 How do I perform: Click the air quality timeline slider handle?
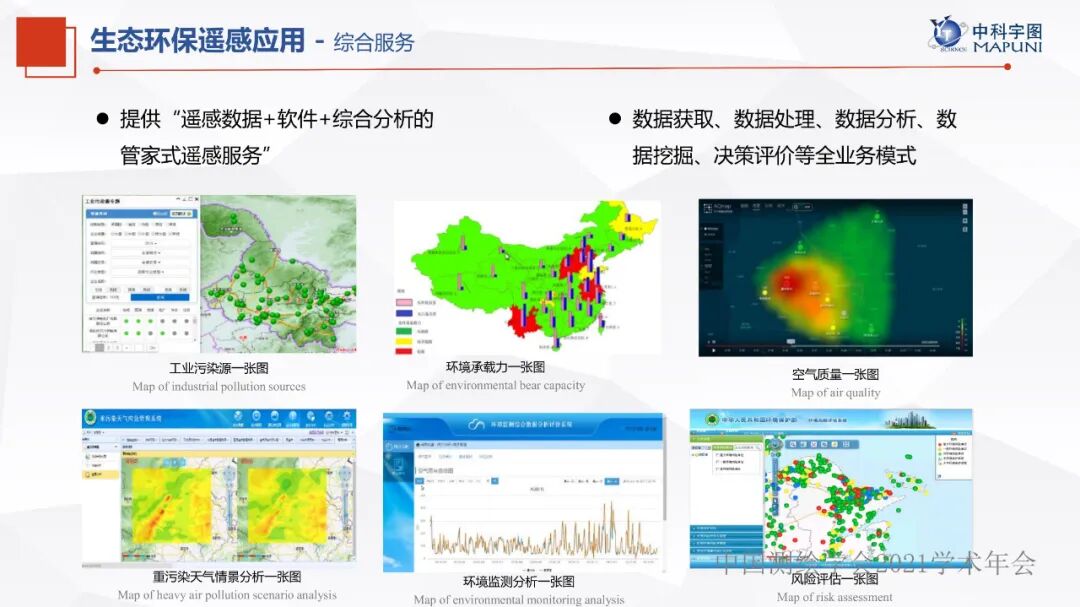tap(791, 342)
